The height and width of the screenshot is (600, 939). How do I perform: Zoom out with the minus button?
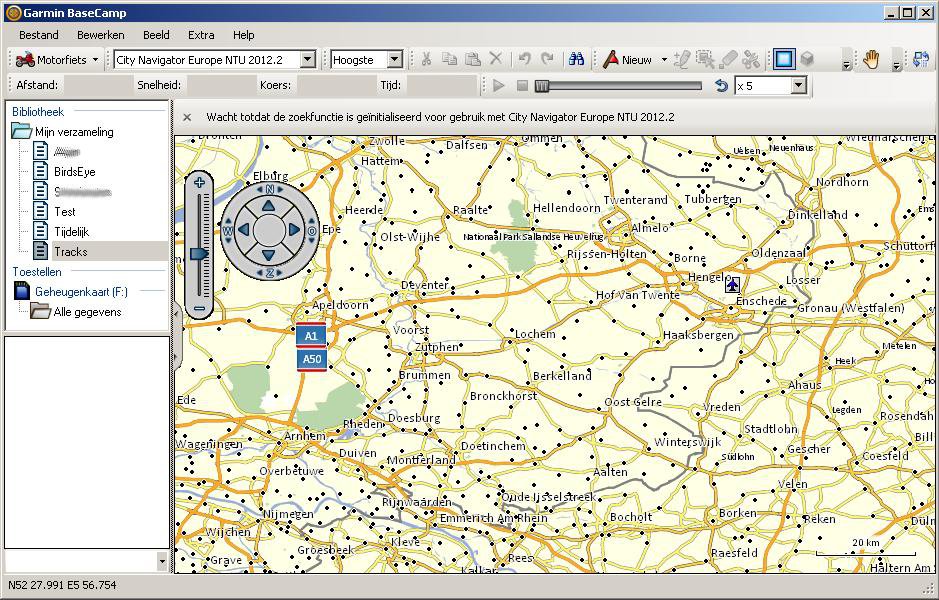click(x=199, y=309)
